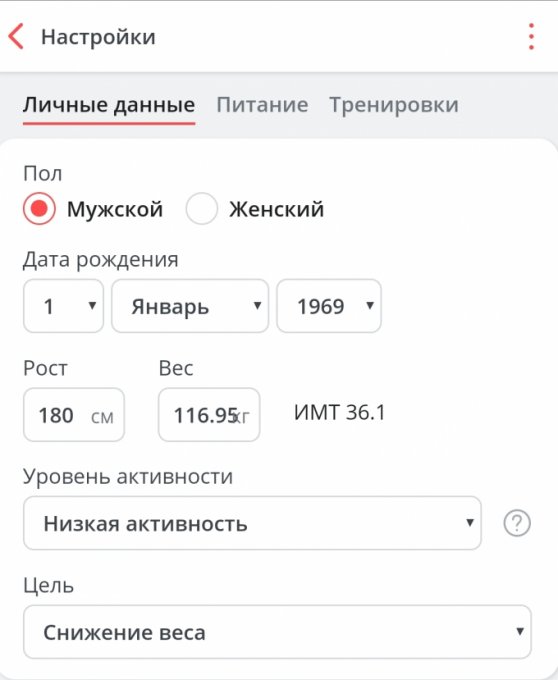Select the Личные данные tab
Screen dimensions: 558x680
tap(109, 105)
